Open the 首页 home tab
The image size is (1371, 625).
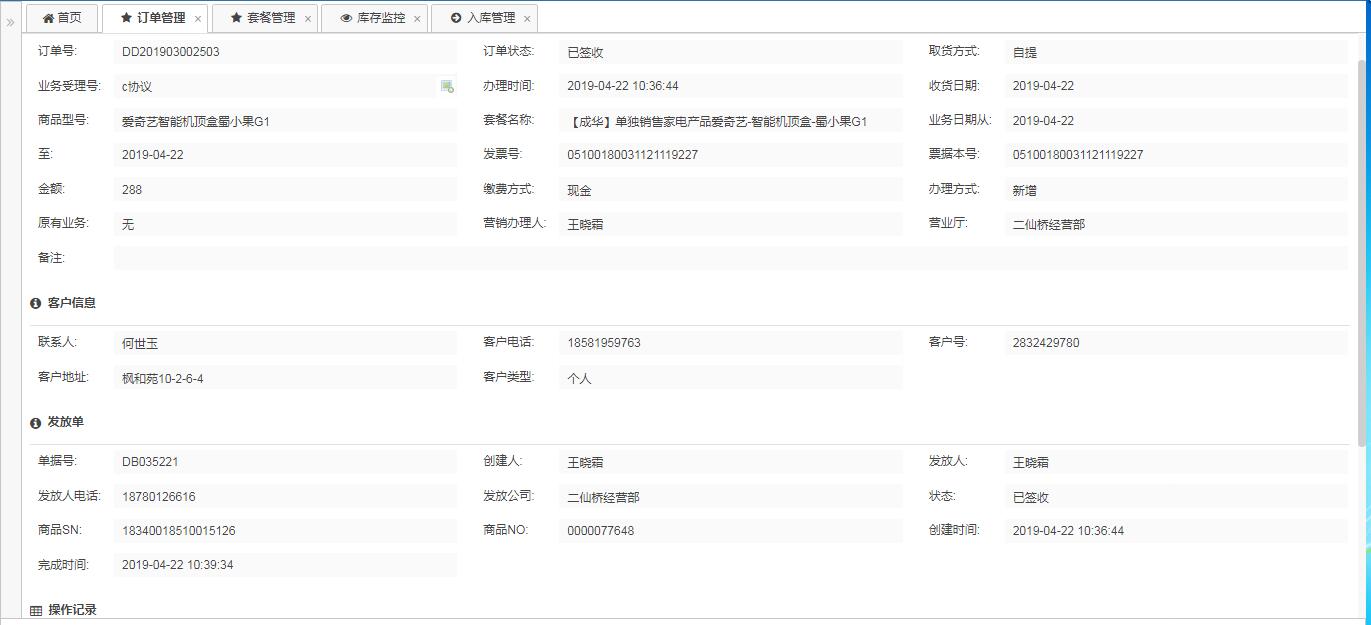coord(61,18)
